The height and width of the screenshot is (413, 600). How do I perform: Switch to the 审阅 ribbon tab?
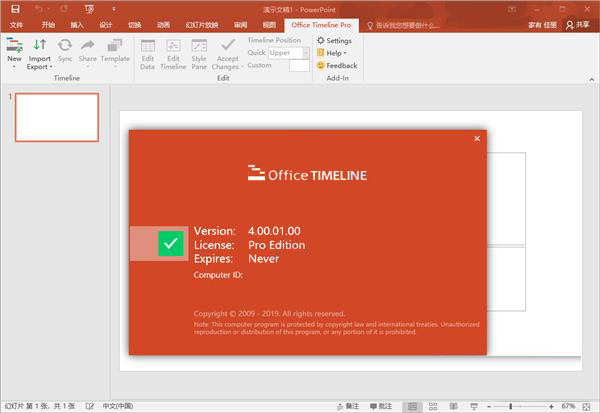click(x=240, y=25)
